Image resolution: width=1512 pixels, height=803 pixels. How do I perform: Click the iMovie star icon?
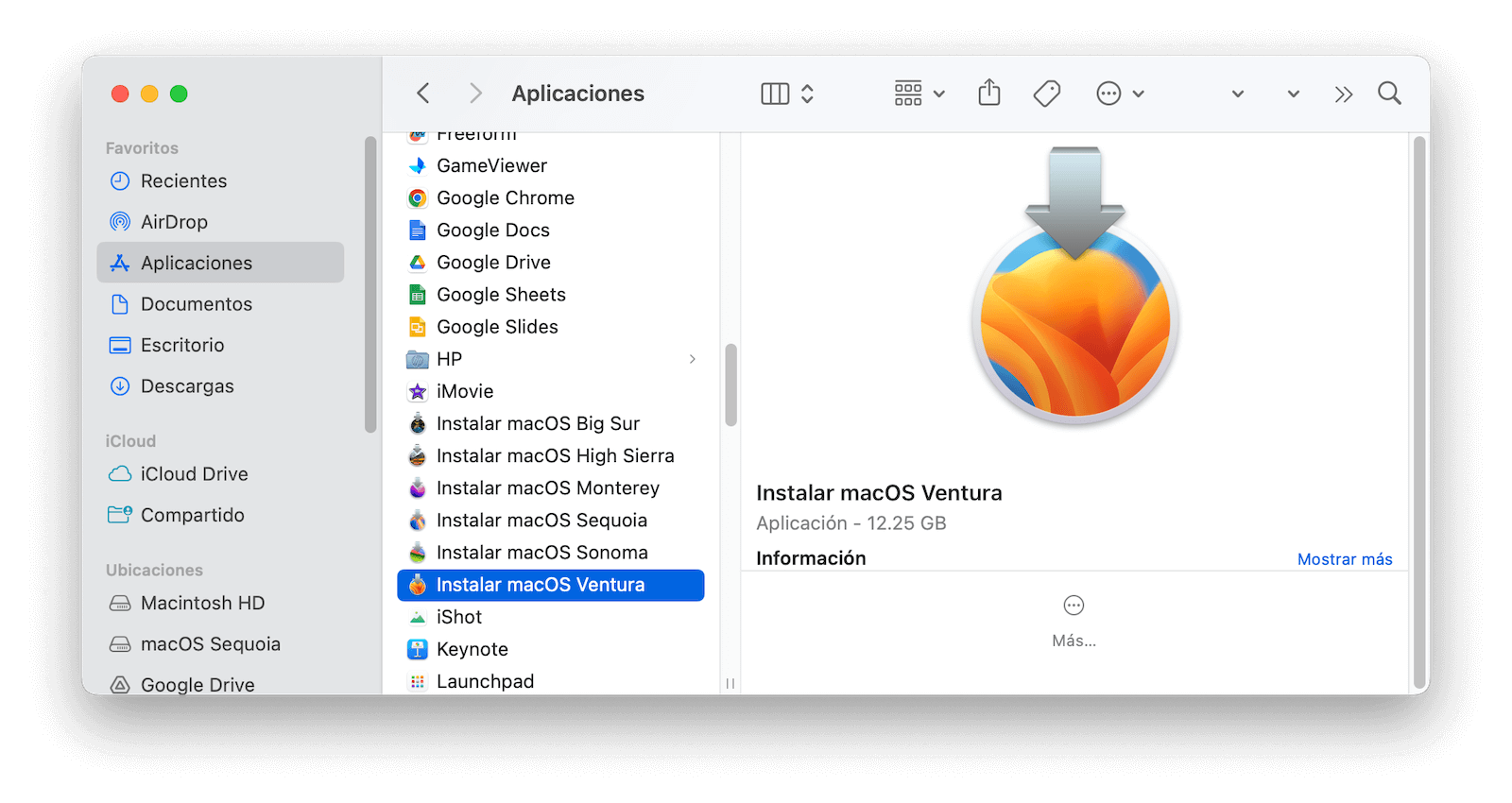coord(418,391)
